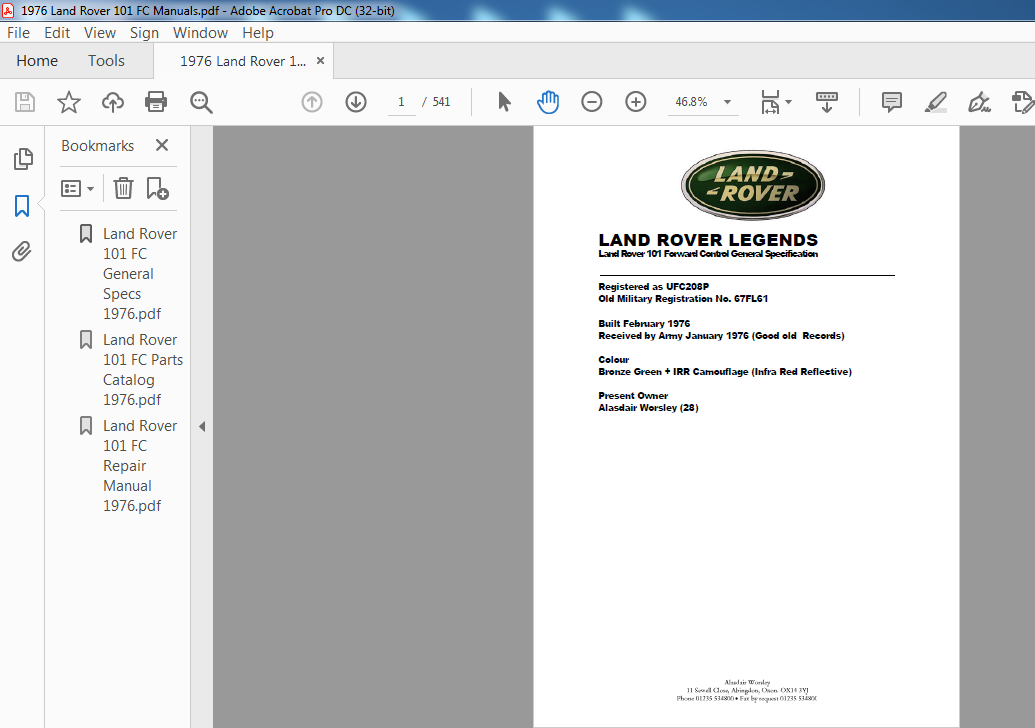Open the Sign document pen icon

click(979, 102)
